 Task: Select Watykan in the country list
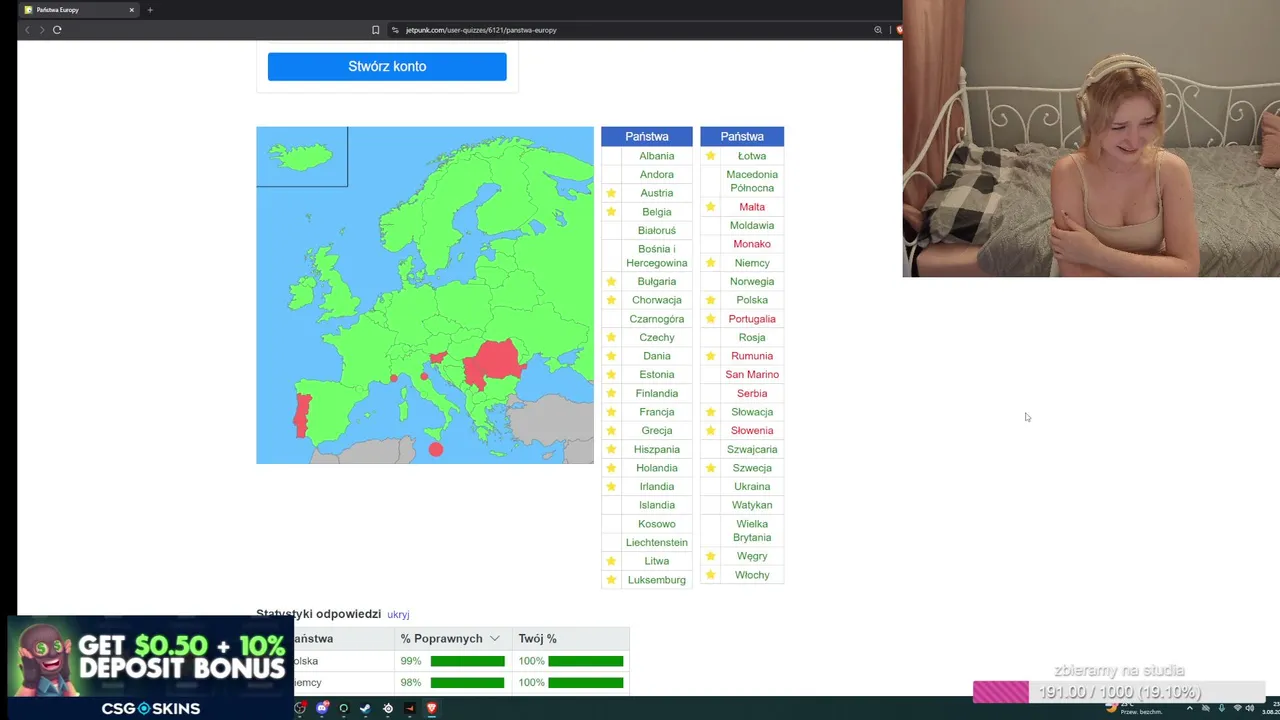[752, 506]
